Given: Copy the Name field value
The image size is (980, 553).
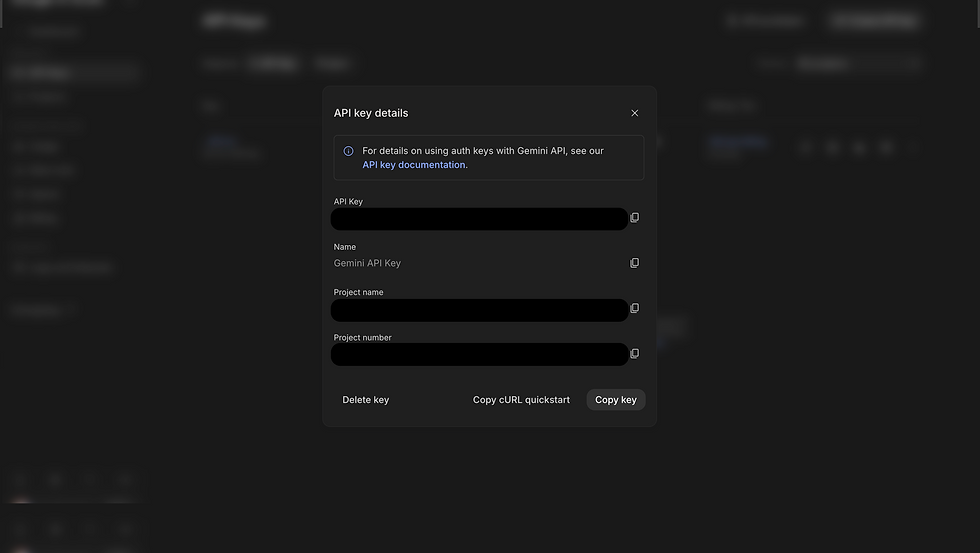Looking at the screenshot, I should pos(634,263).
